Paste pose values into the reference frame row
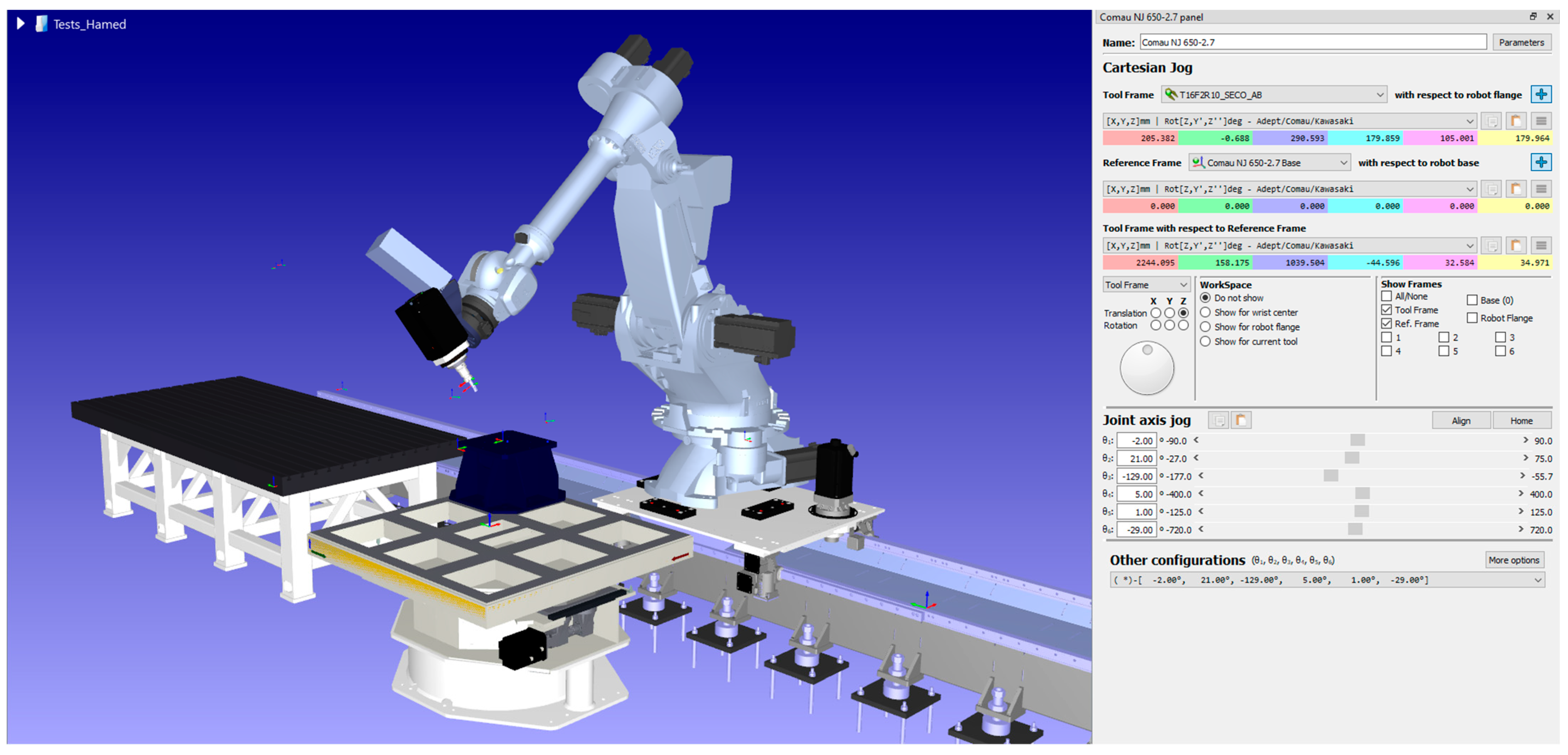This screenshot has width=1568, height=755. (1516, 189)
